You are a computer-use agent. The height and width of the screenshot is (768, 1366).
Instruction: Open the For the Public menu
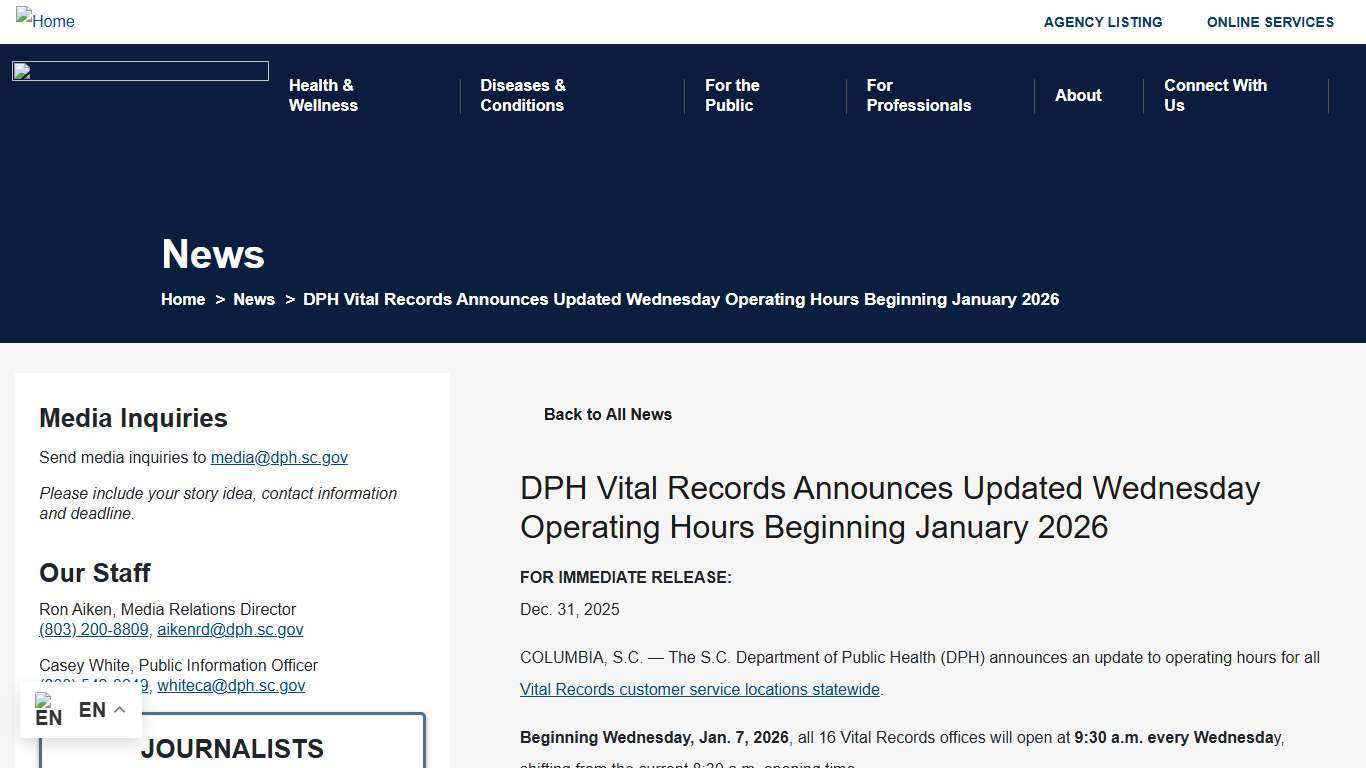point(732,95)
